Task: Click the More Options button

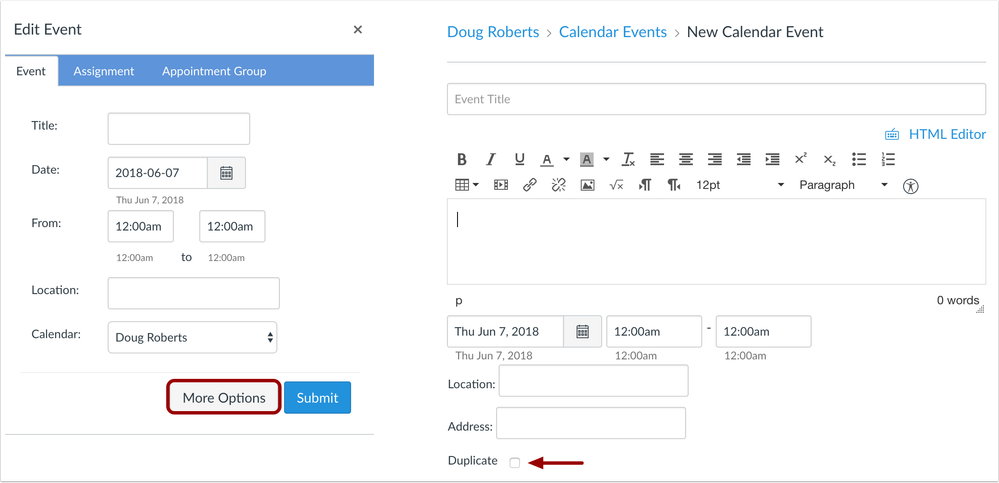Action: point(224,398)
